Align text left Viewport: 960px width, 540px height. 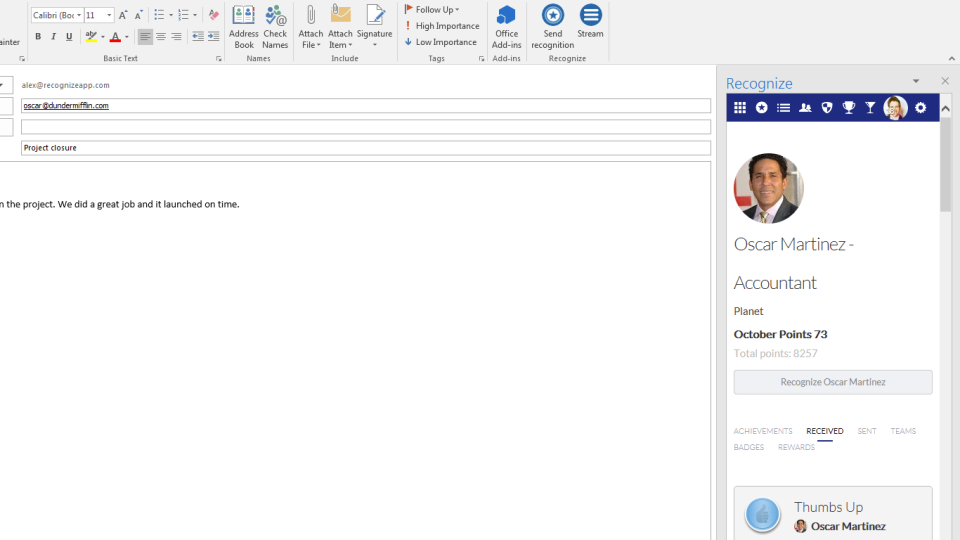click(x=145, y=37)
